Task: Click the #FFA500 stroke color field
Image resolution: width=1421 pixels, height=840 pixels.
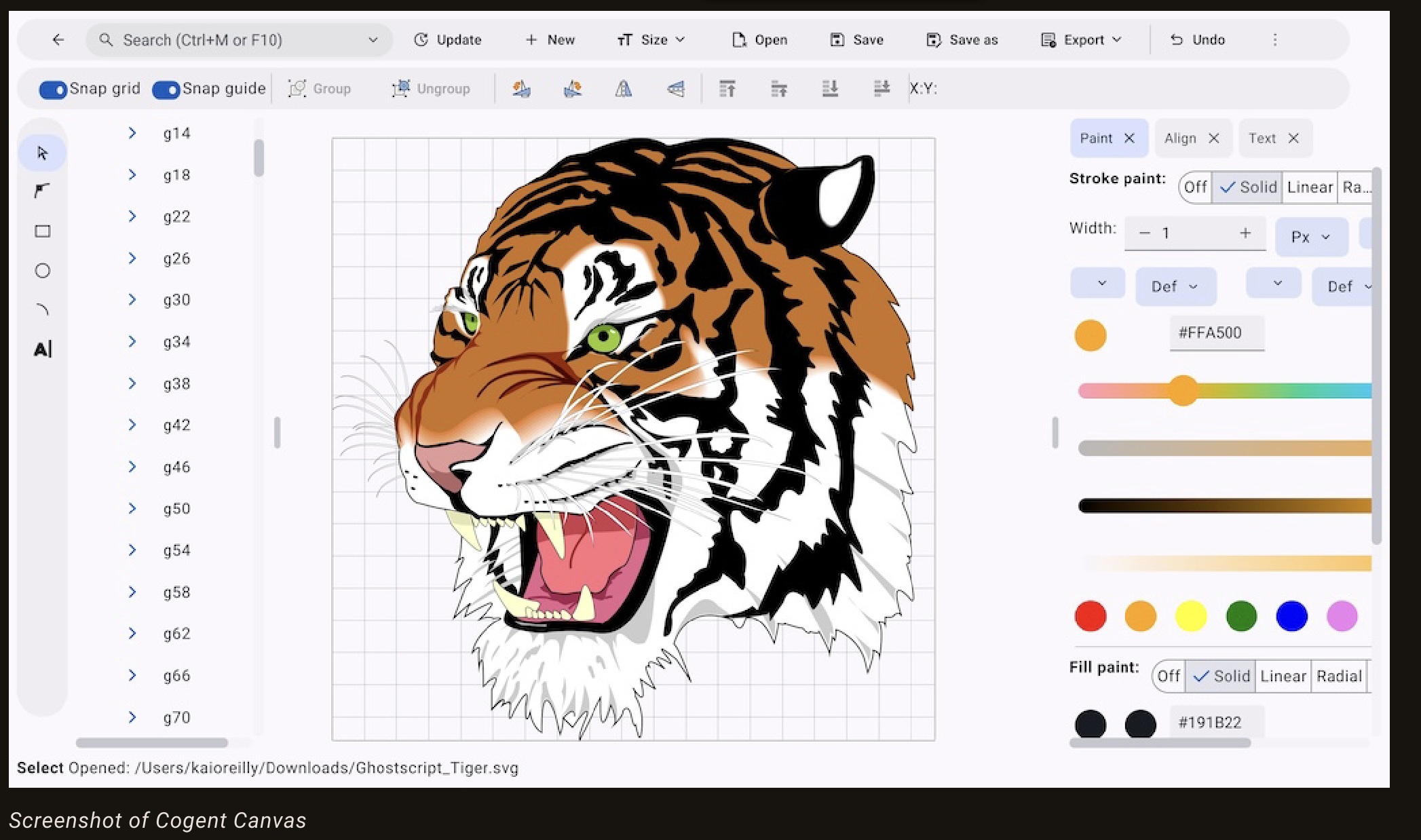Action: pyautogui.click(x=1217, y=333)
